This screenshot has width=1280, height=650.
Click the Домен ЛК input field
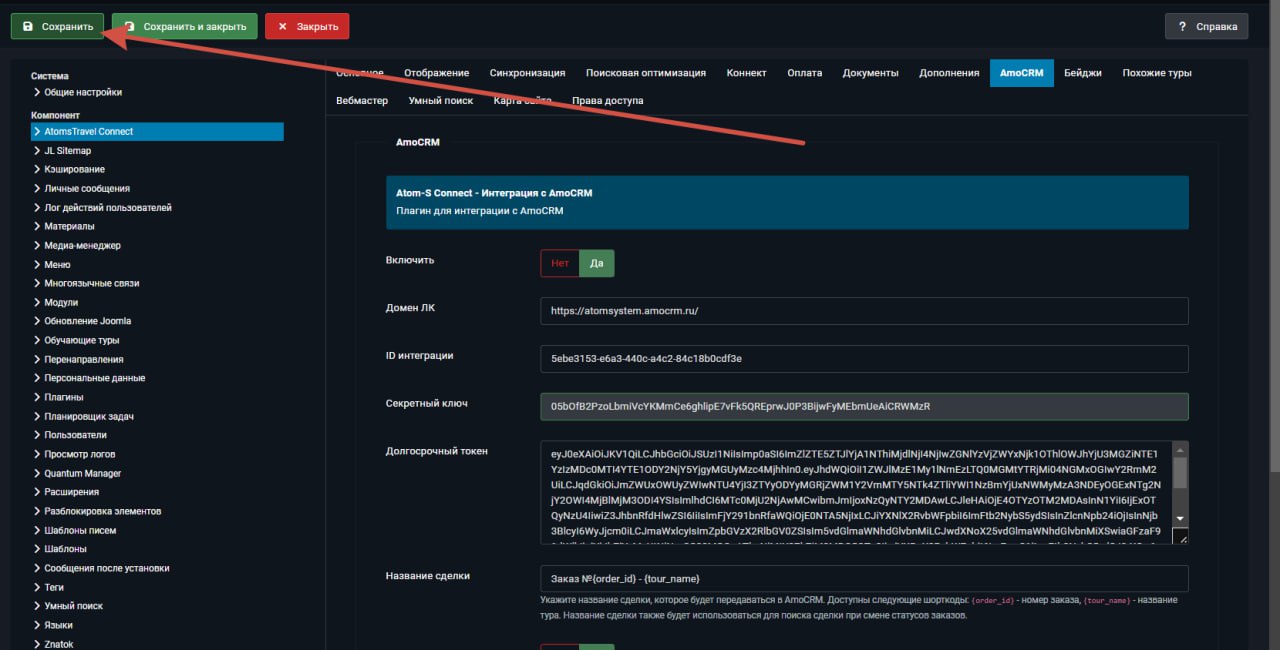(864, 311)
